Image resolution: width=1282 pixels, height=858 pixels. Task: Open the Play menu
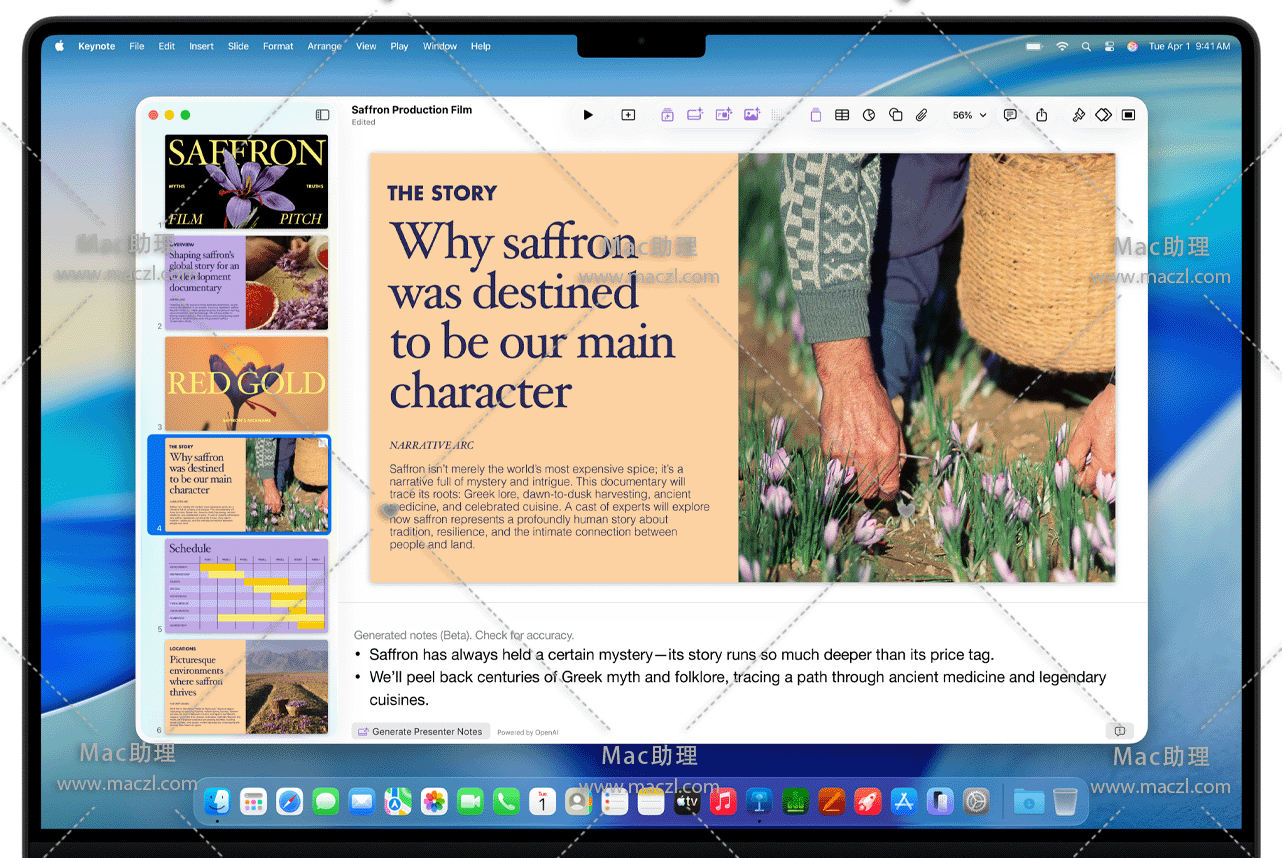tap(399, 46)
